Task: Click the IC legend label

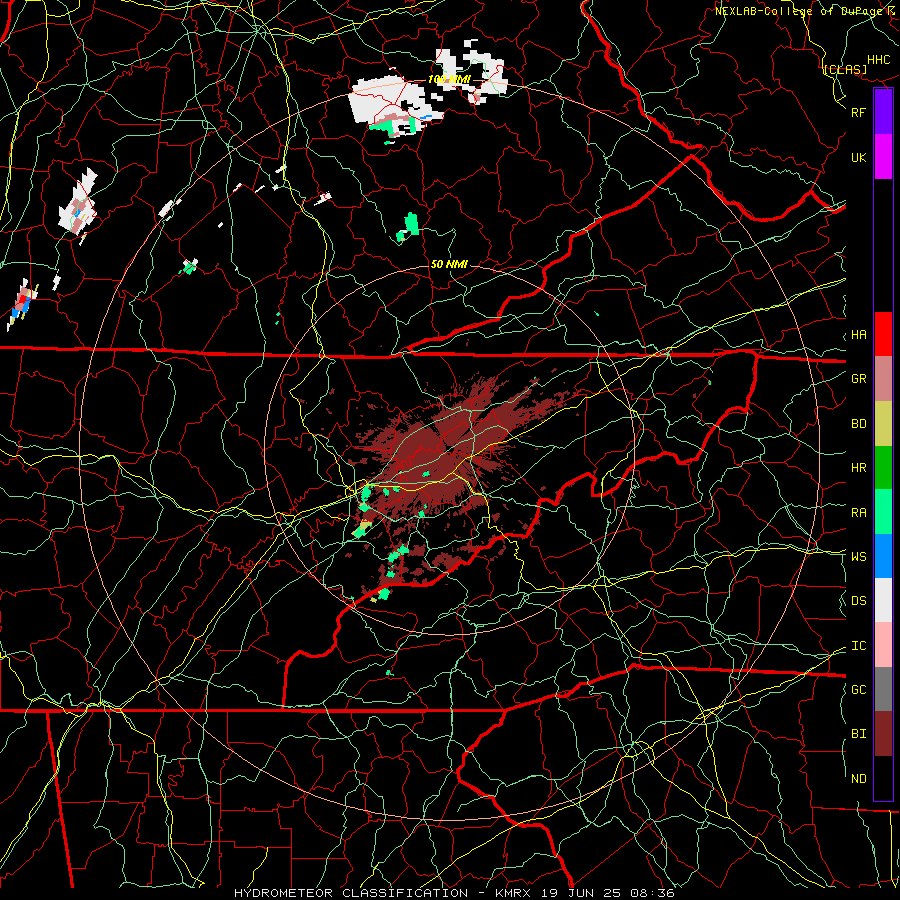Action: [x=859, y=646]
